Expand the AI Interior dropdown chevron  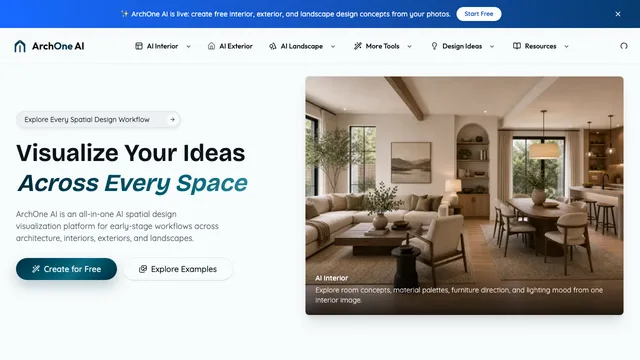(188, 47)
